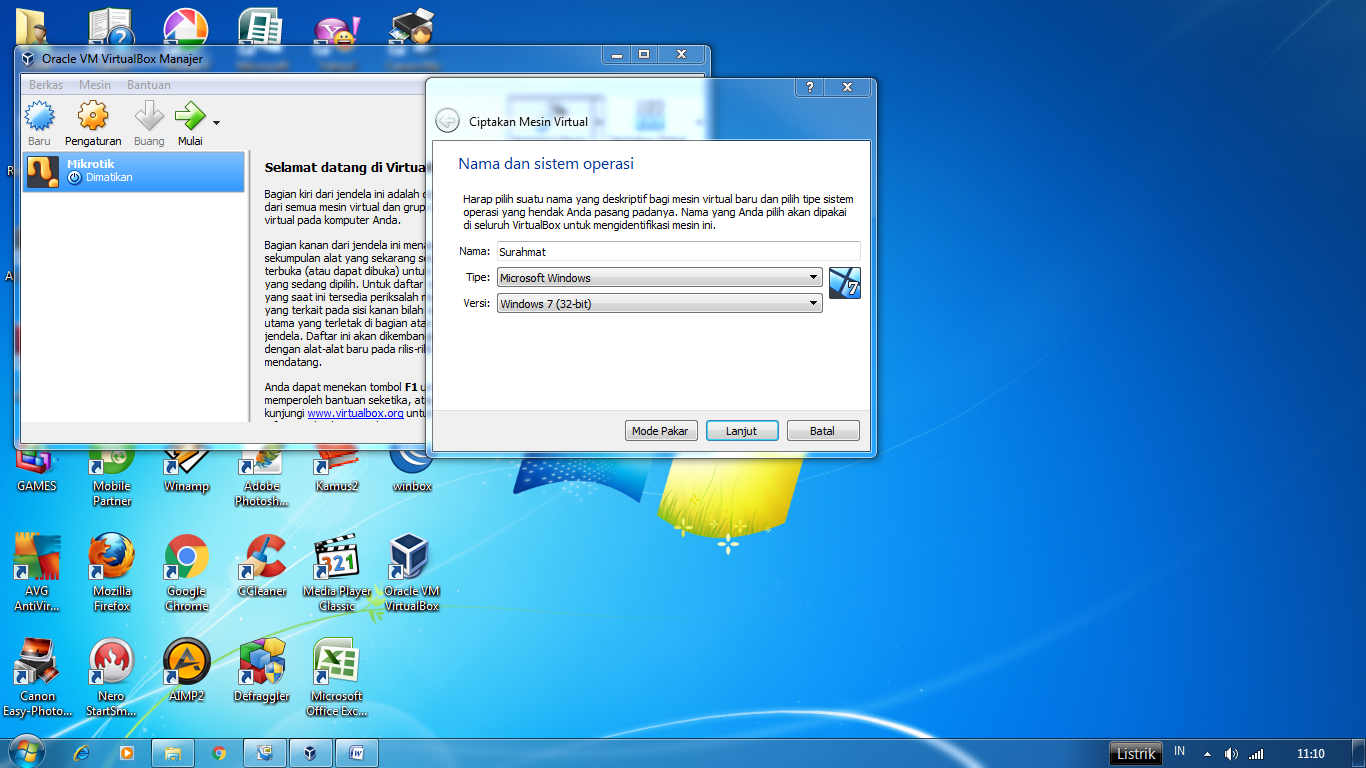Click the Windows Start button
The height and width of the screenshot is (768, 1366).
point(25,752)
